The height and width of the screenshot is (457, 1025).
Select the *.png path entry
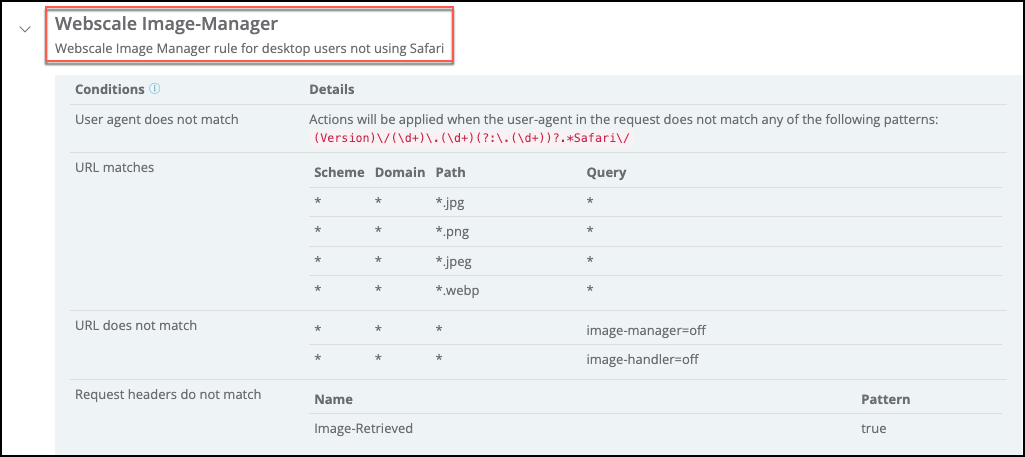pyautogui.click(x=452, y=231)
